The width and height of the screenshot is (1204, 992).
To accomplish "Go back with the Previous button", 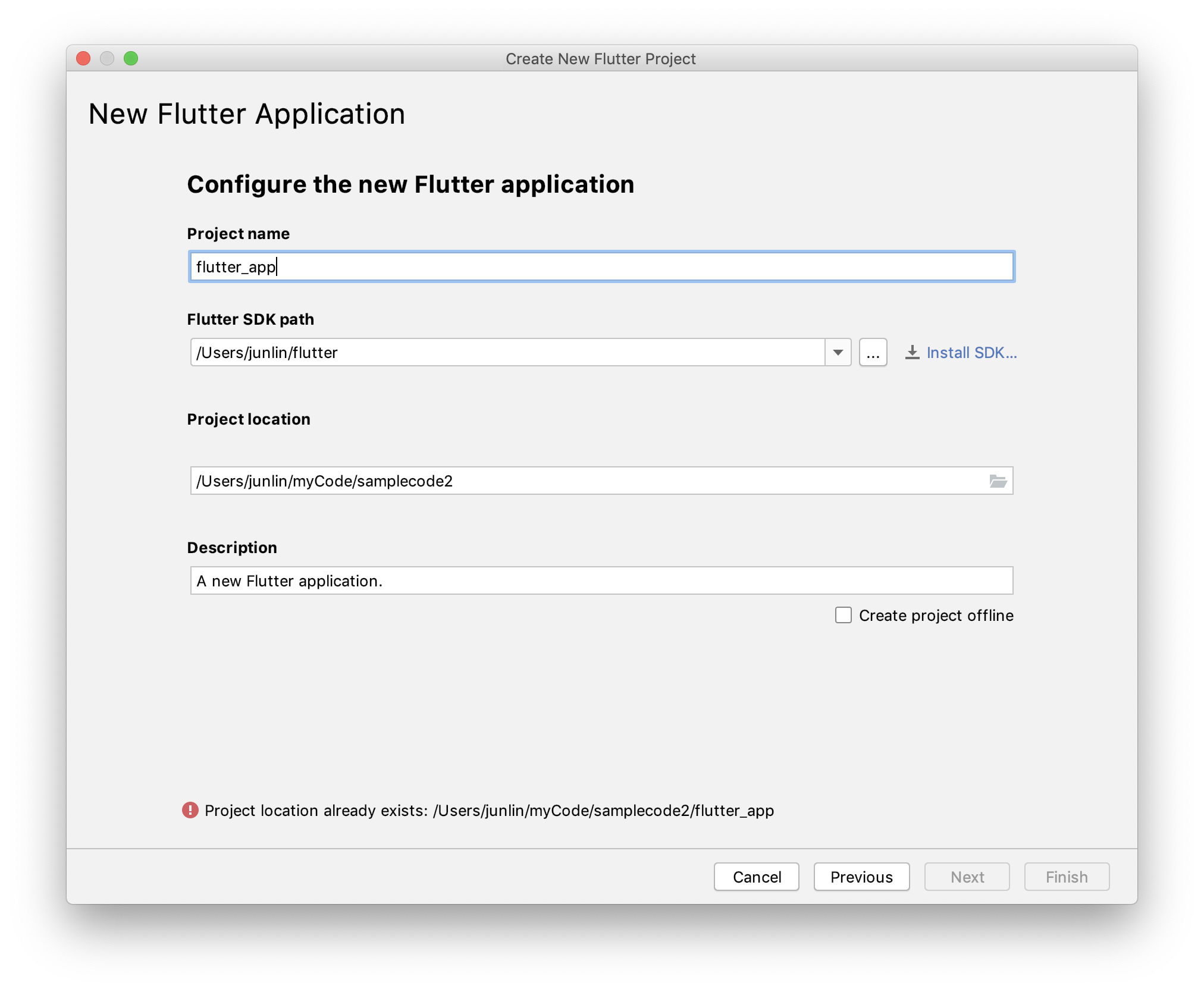I will 861,877.
